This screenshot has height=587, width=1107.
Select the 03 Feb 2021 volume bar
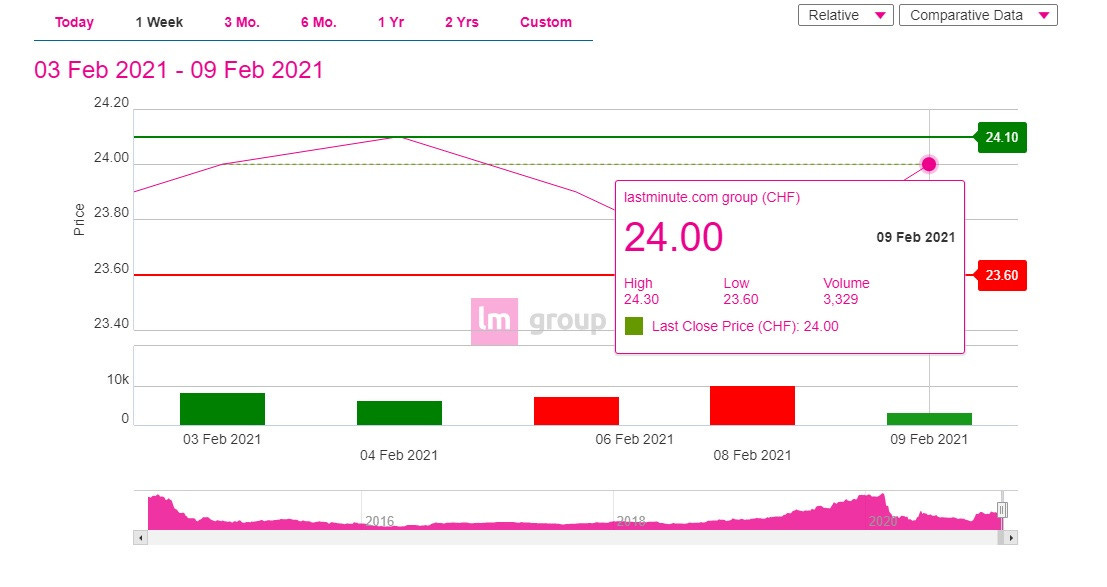[222, 409]
